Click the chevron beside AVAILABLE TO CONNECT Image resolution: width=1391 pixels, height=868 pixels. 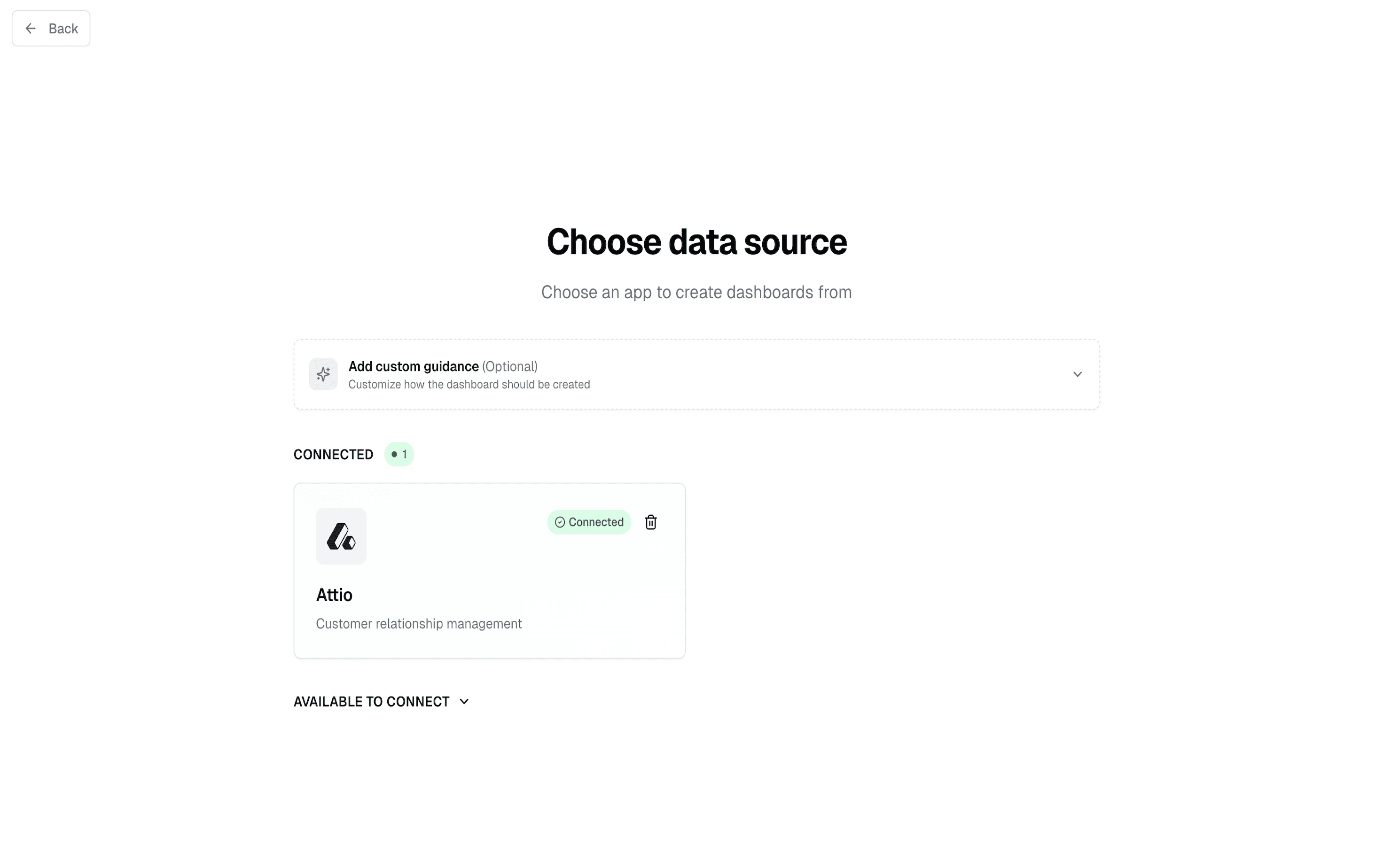[x=464, y=702]
